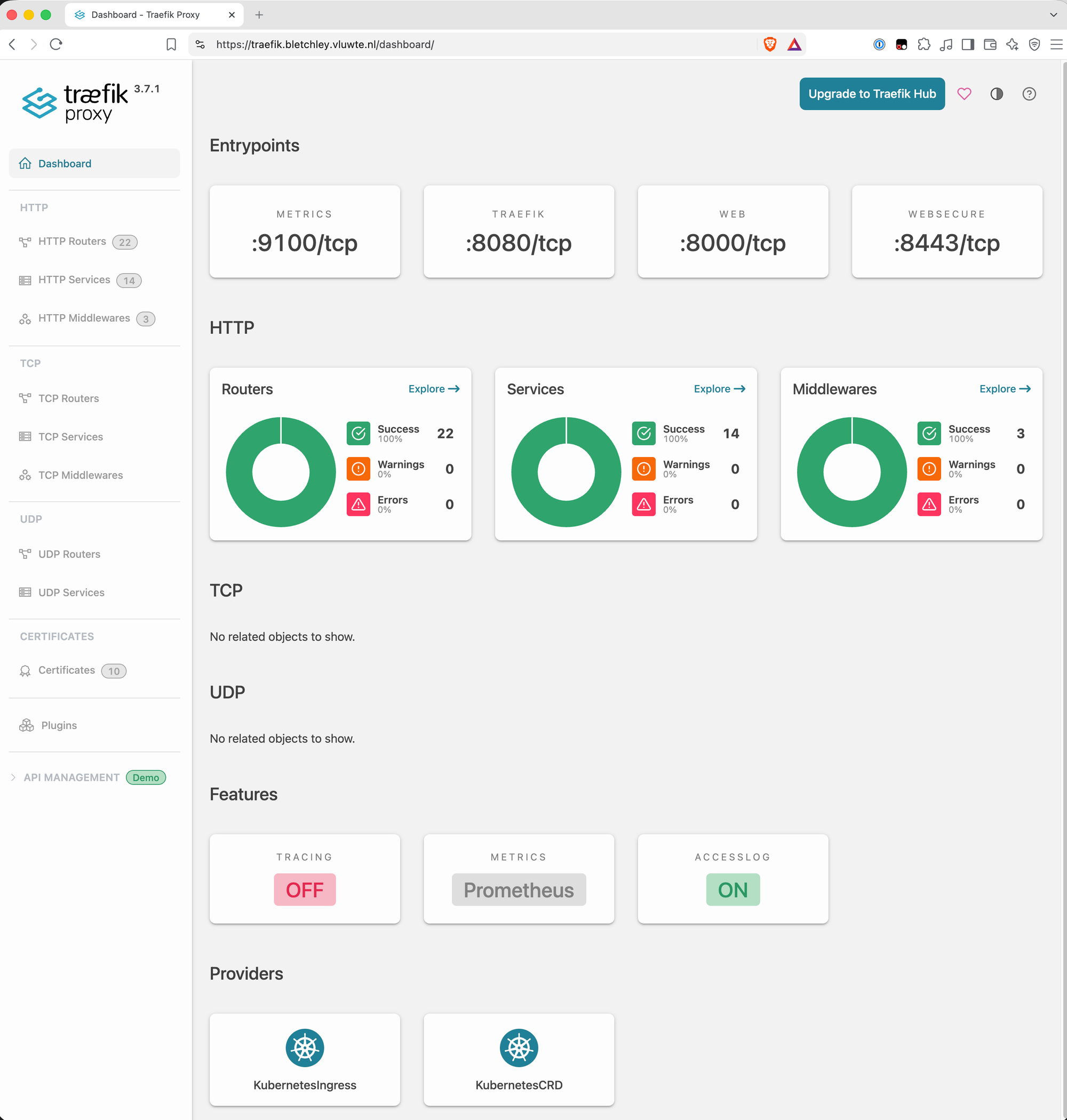Follow Explore link in Services card
The height and width of the screenshot is (1120, 1067).
(x=720, y=389)
